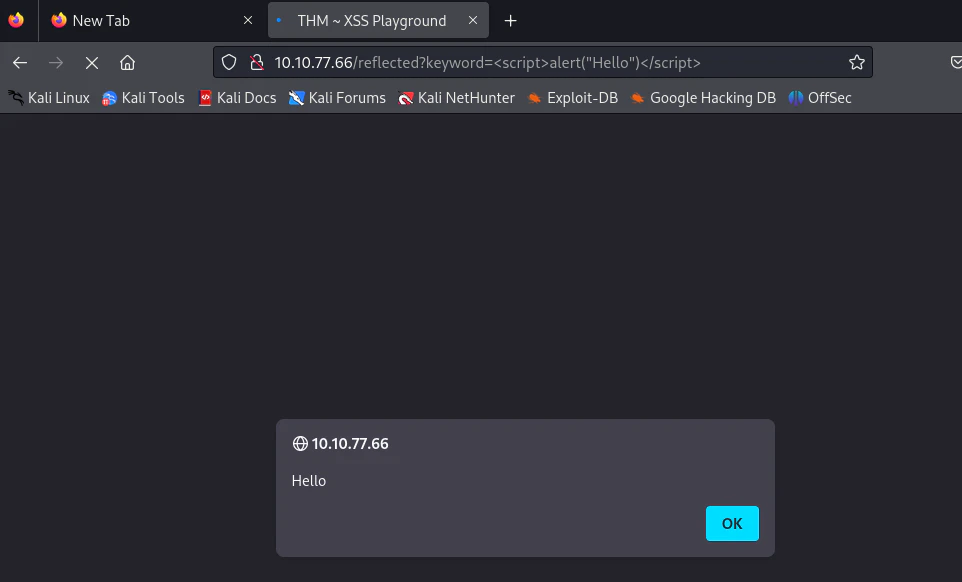962x582 pixels.
Task: Dismiss the Hello alert with OK
Action: point(732,524)
